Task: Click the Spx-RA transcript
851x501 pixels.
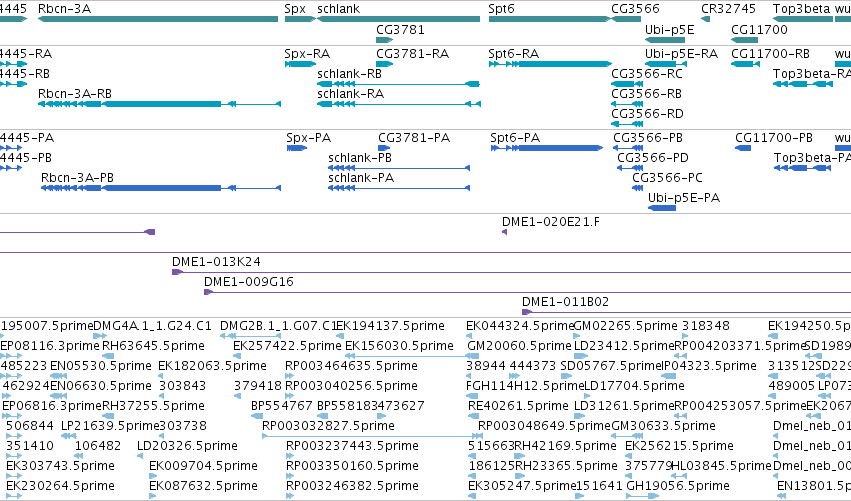Action: [x=300, y=64]
